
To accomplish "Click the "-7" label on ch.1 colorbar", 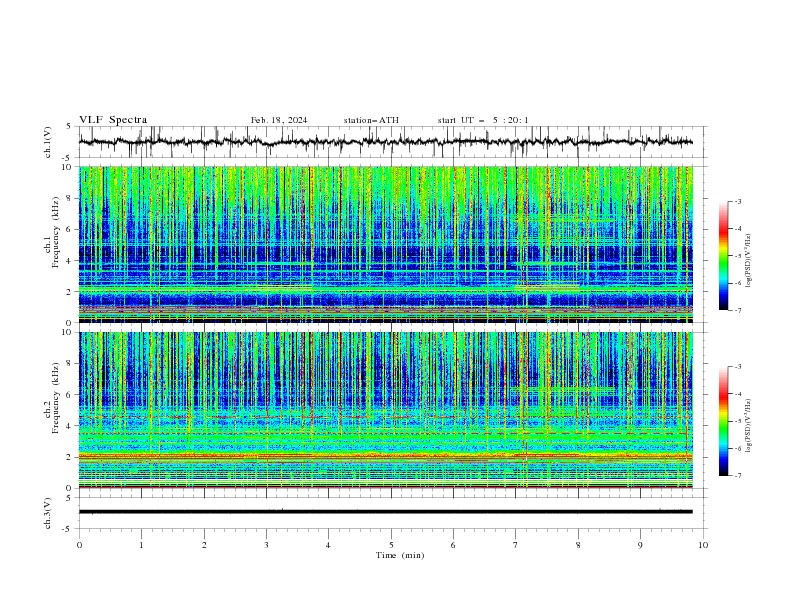I will coord(738,310).
